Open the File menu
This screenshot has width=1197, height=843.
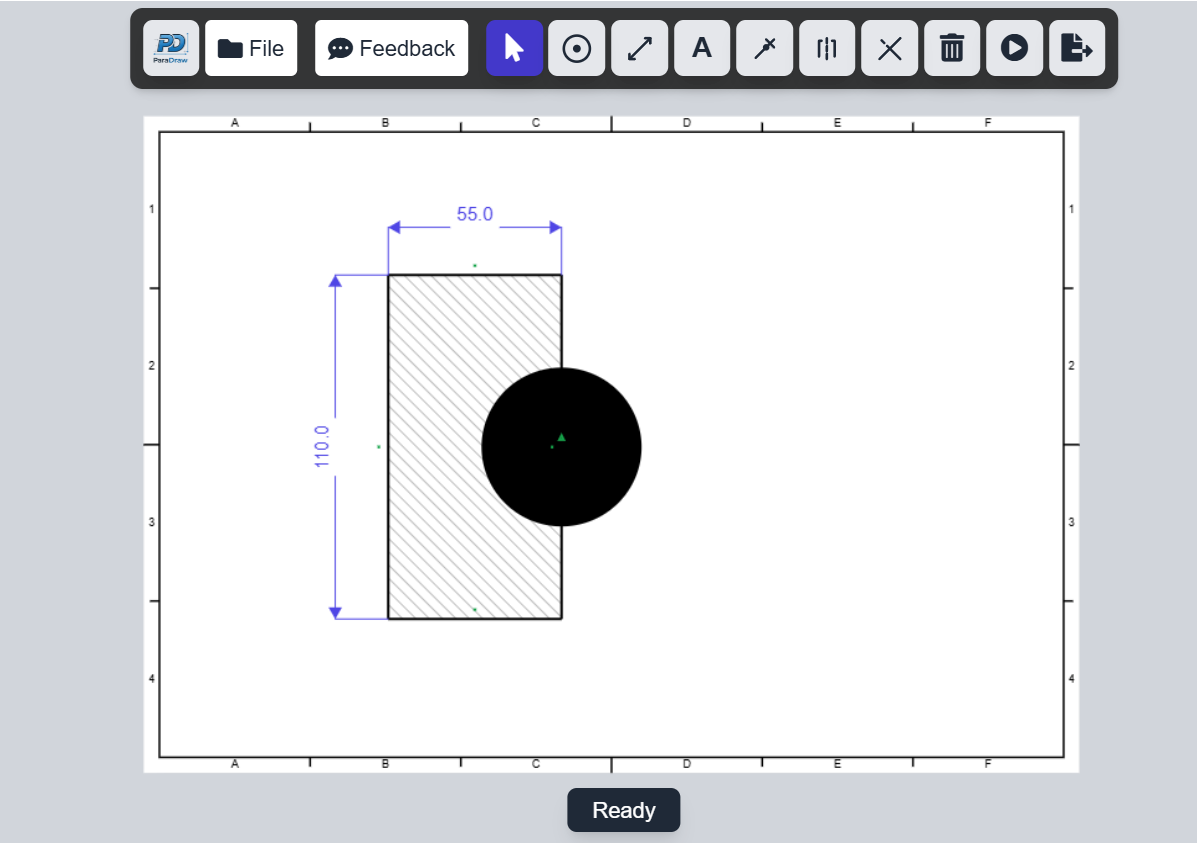251,47
